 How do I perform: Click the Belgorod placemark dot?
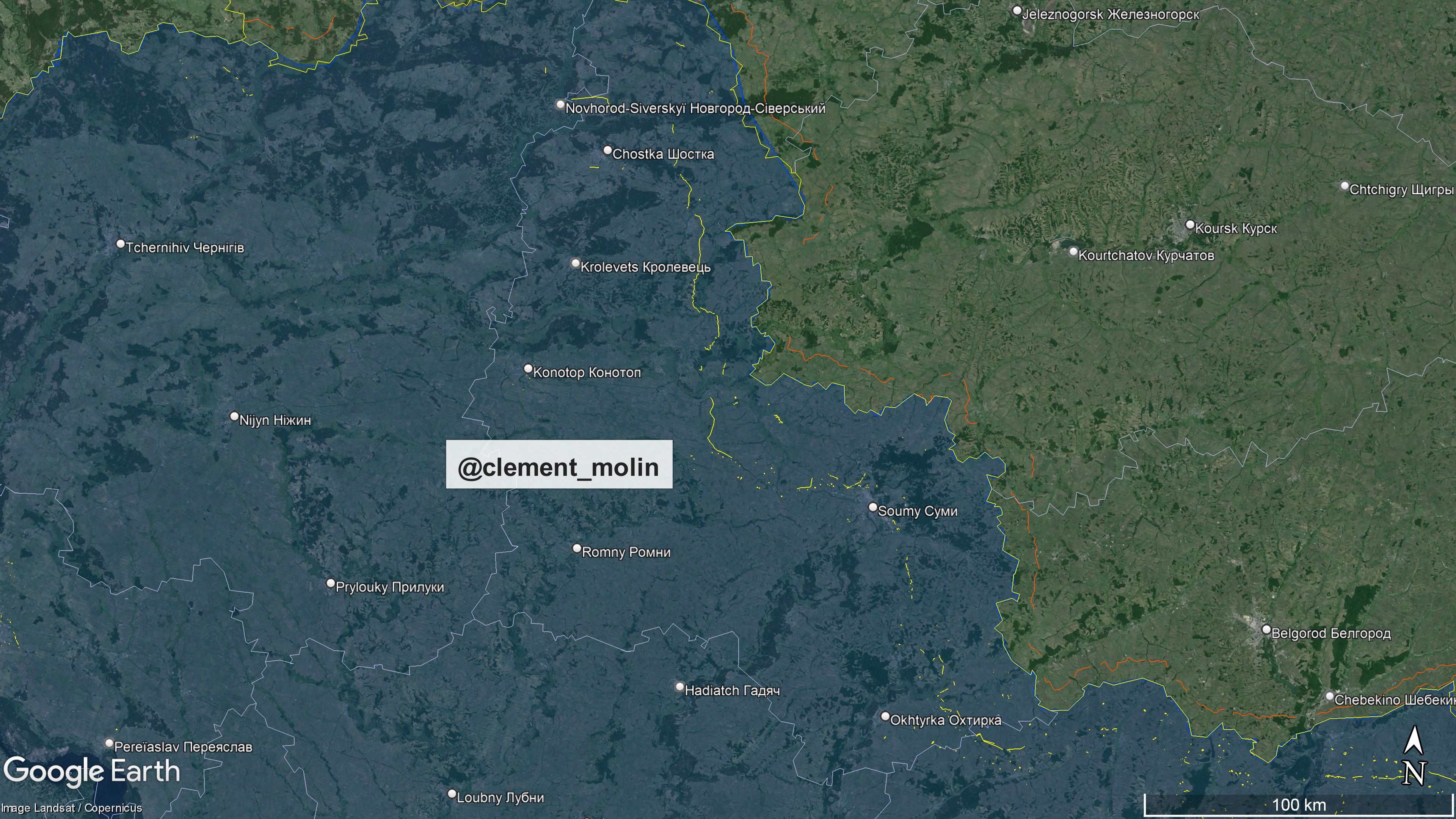(1266, 630)
